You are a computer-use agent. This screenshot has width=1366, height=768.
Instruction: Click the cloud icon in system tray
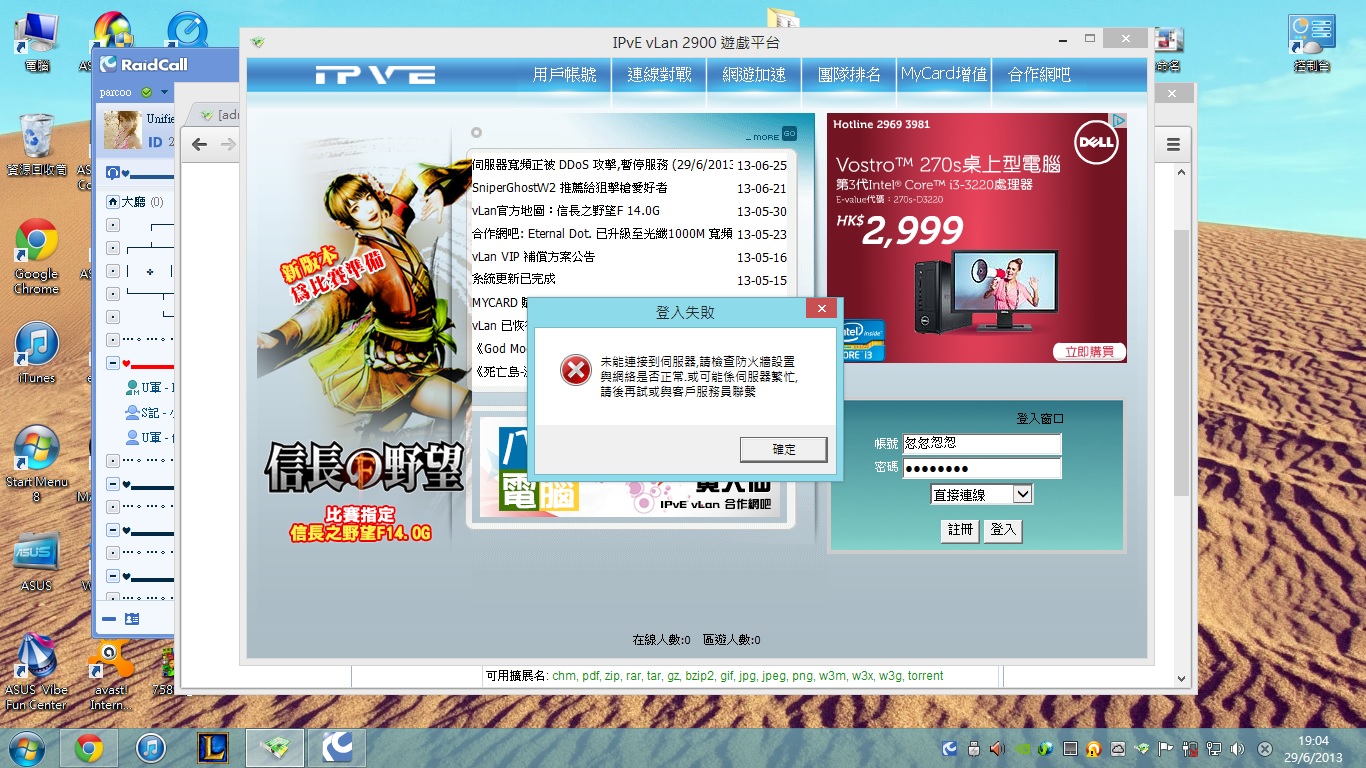coord(1118,748)
